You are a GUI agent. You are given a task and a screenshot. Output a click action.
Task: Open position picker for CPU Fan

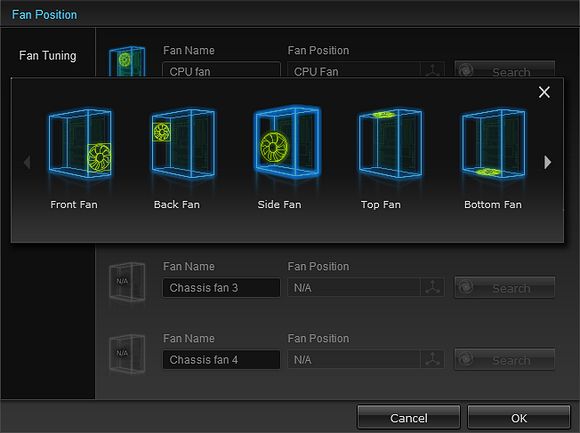coord(432,70)
